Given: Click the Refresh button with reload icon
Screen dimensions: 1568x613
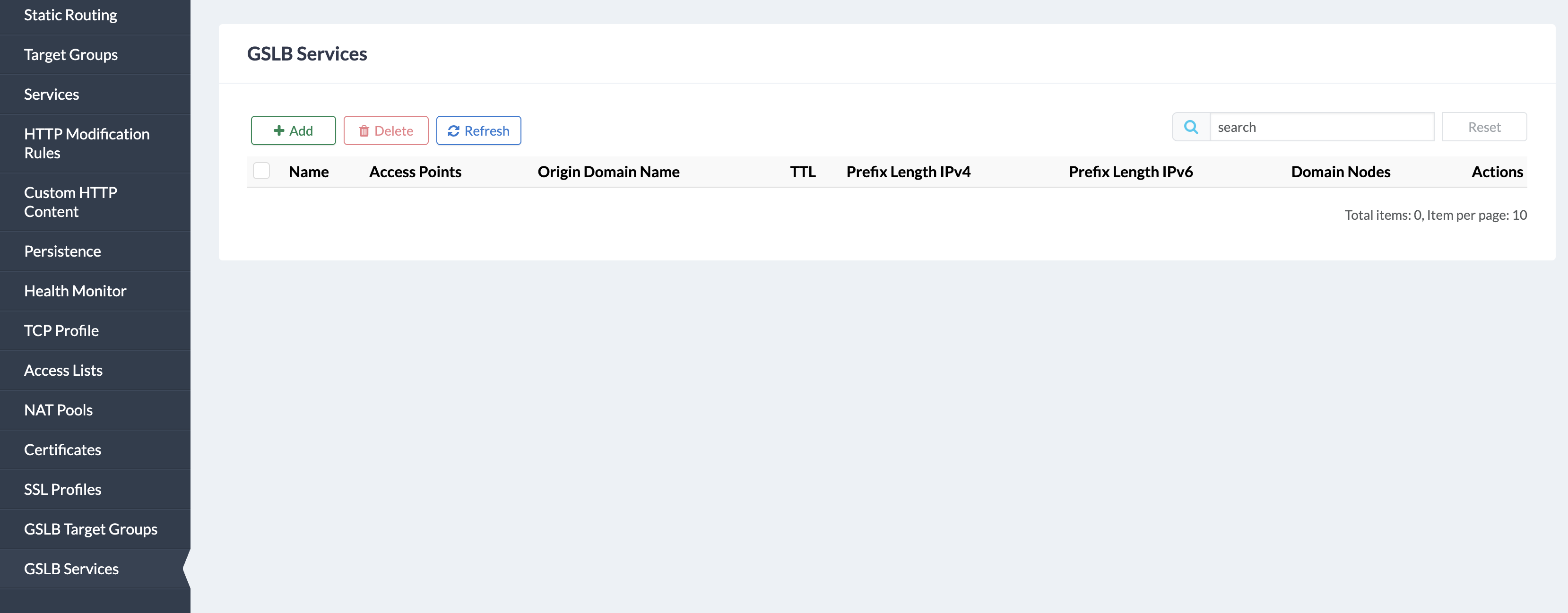Looking at the screenshot, I should [x=478, y=130].
